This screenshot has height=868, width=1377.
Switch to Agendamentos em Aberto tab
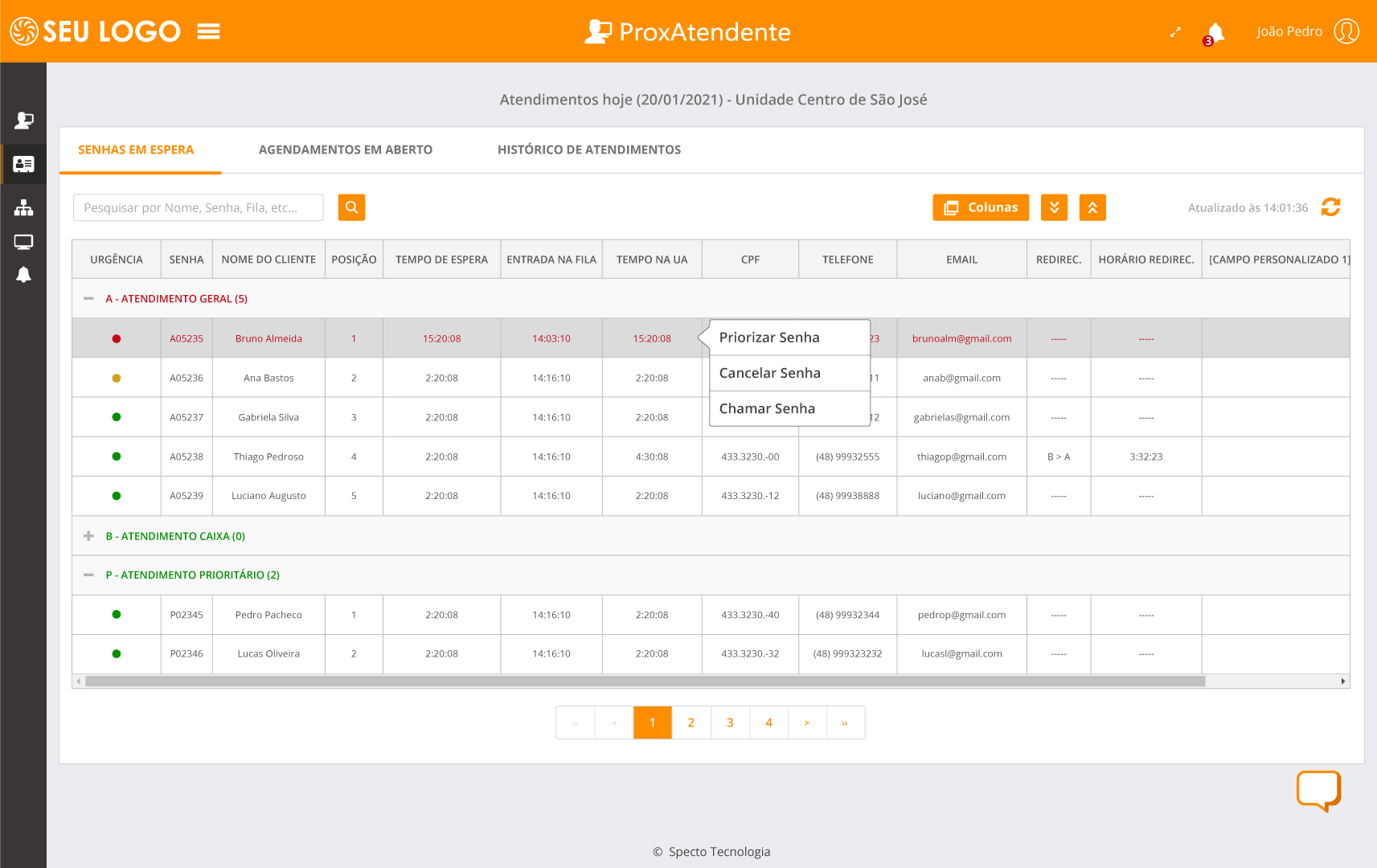point(346,149)
